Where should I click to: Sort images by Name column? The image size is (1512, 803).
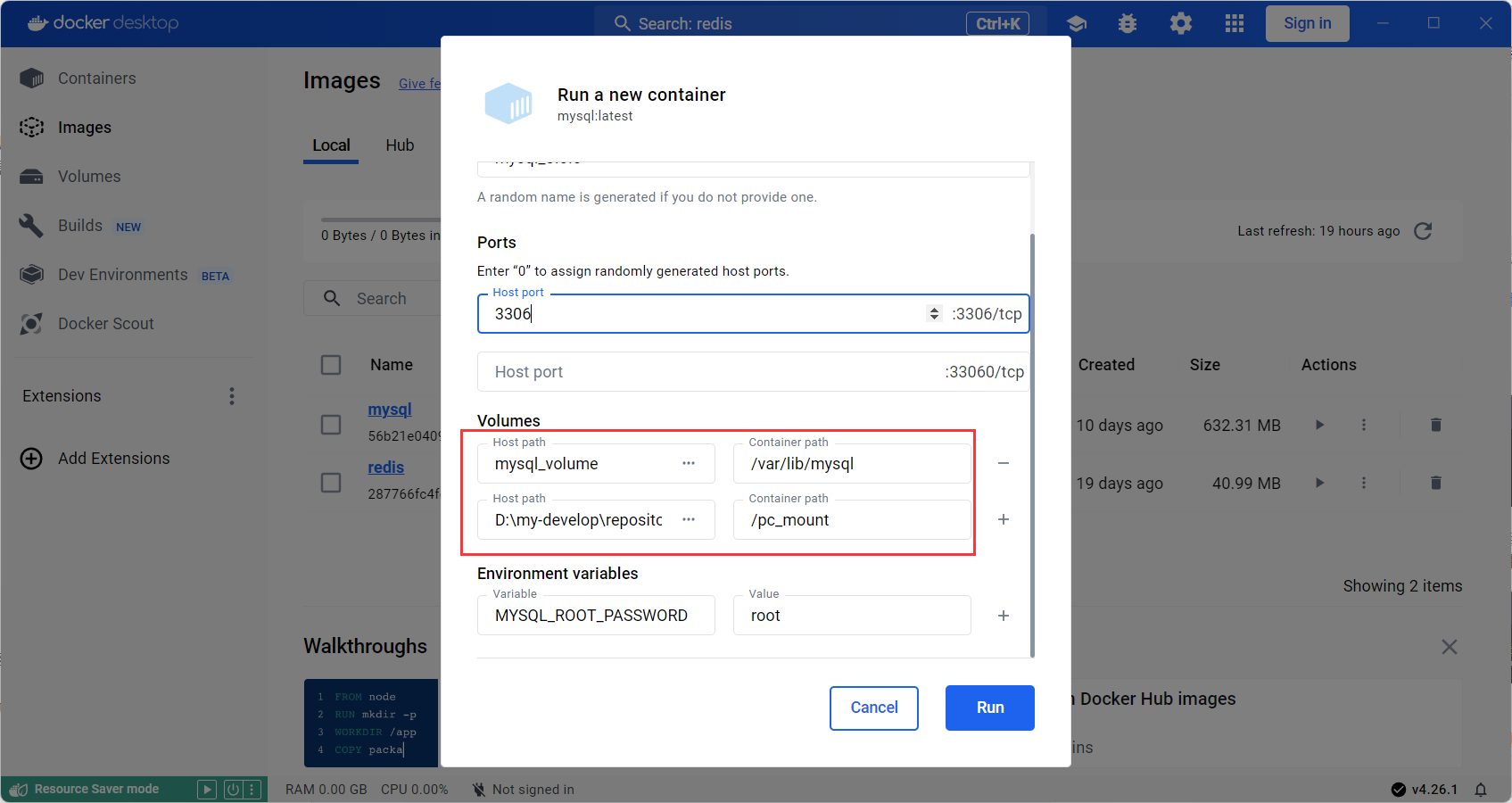pos(392,365)
